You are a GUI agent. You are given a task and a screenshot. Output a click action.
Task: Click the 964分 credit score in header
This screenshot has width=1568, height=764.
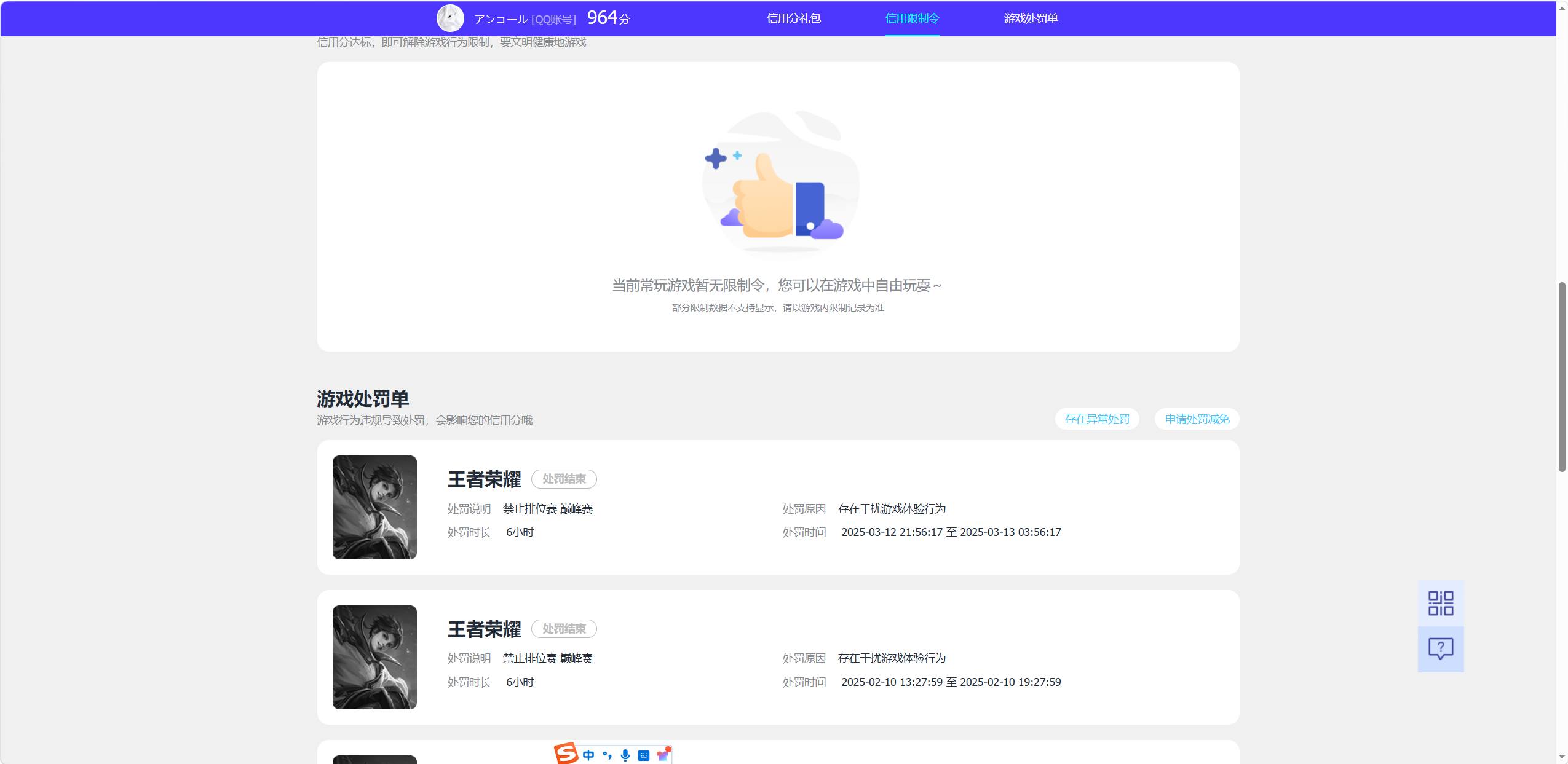[608, 18]
